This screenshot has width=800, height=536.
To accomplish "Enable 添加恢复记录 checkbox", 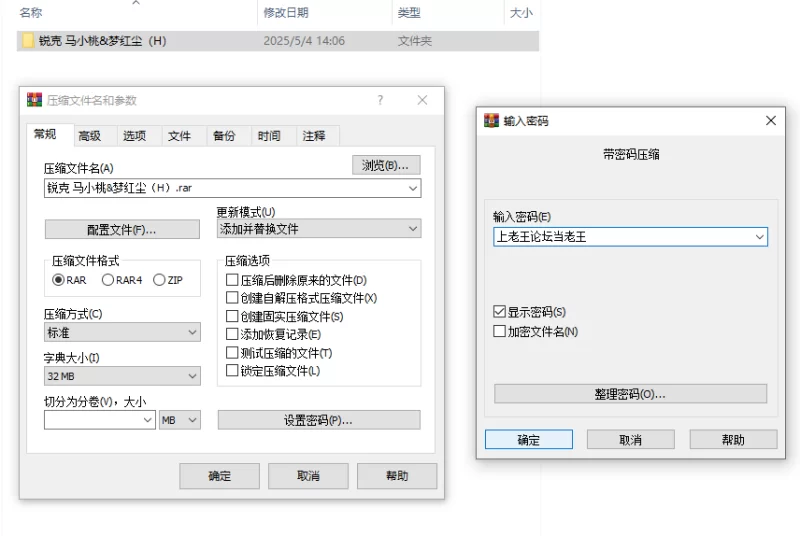I will 233,334.
